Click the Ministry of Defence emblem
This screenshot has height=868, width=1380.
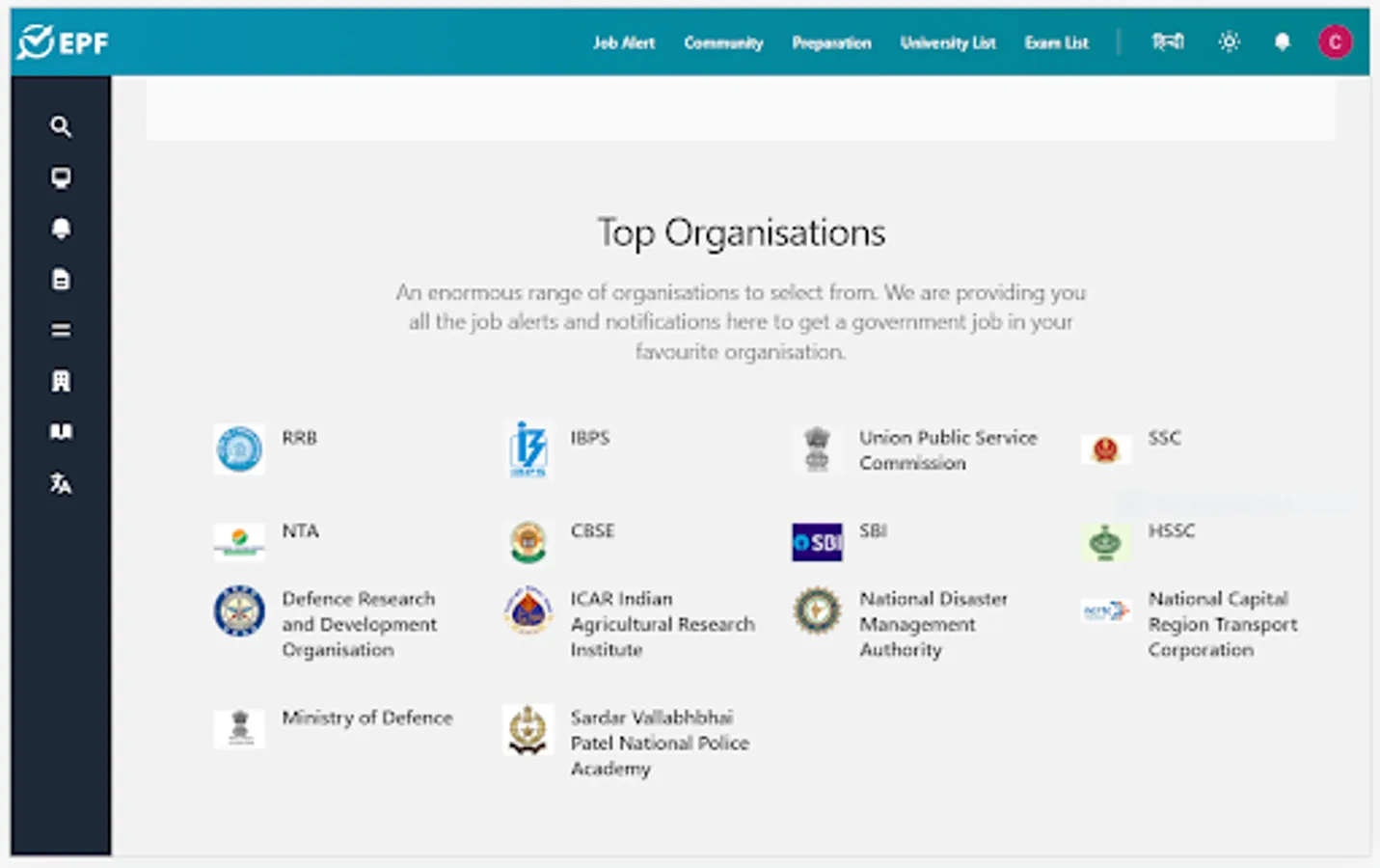pyautogui.click(x=239, y=729)
